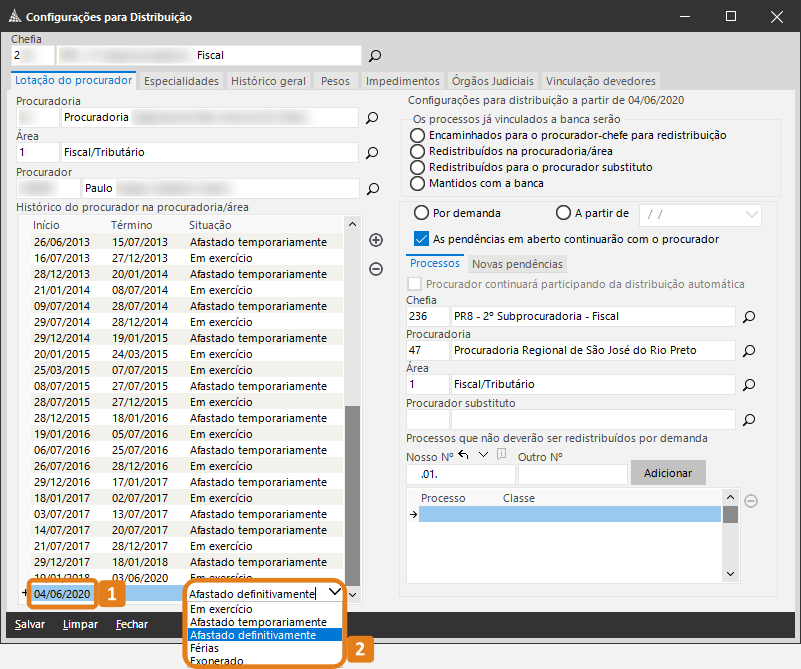Viewport: 801px width, 669px height.
Task: Add a new history row with the plus icon
Action: [376, 240]
